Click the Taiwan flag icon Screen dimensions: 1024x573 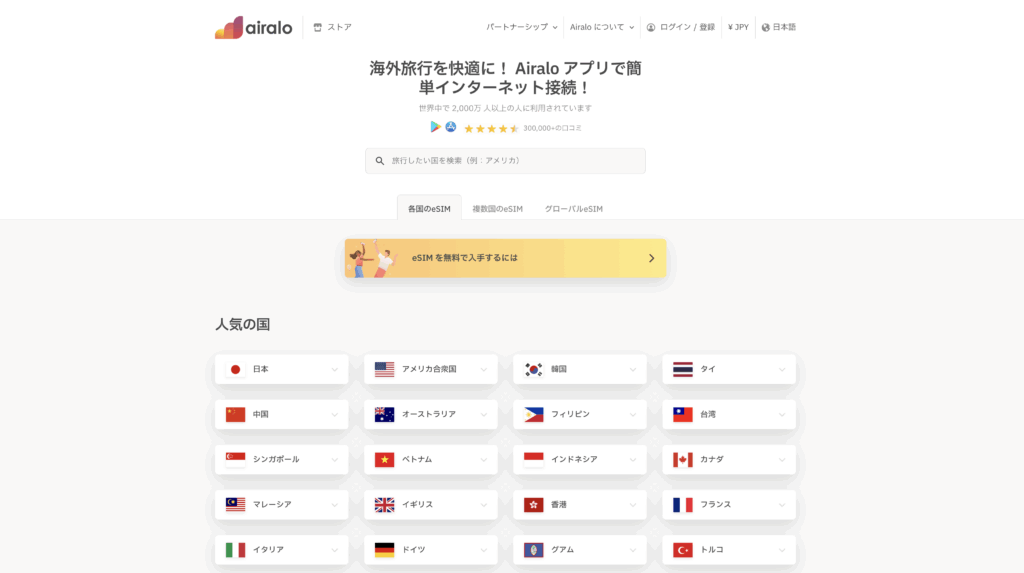point(682,414)
